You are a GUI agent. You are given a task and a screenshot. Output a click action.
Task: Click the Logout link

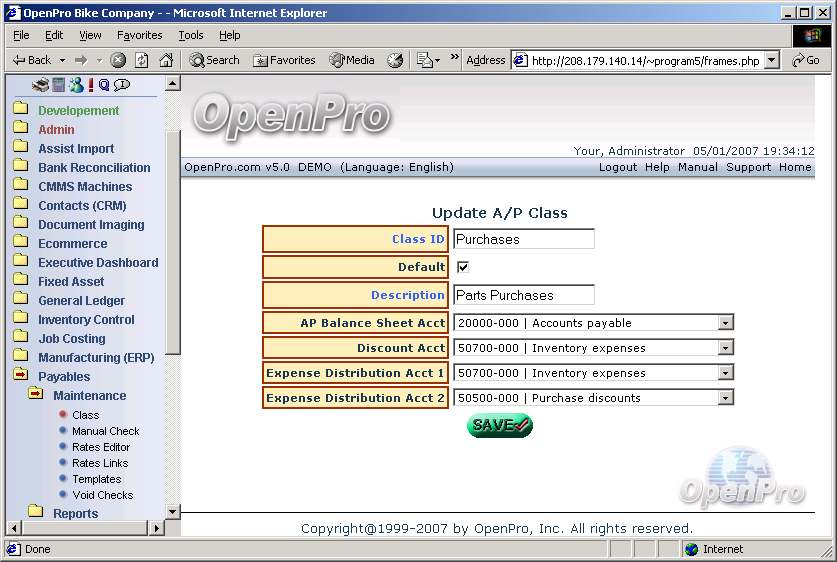click(x=617, y=167)
